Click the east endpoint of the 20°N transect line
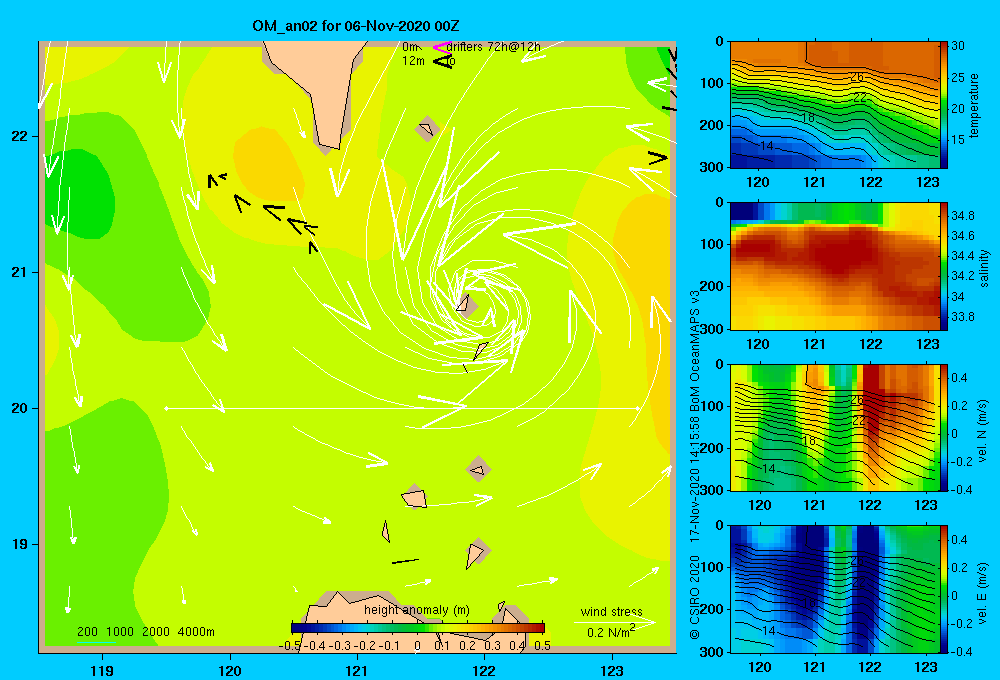This screenshot has height=680, width=1000. [x=638, y=408]
